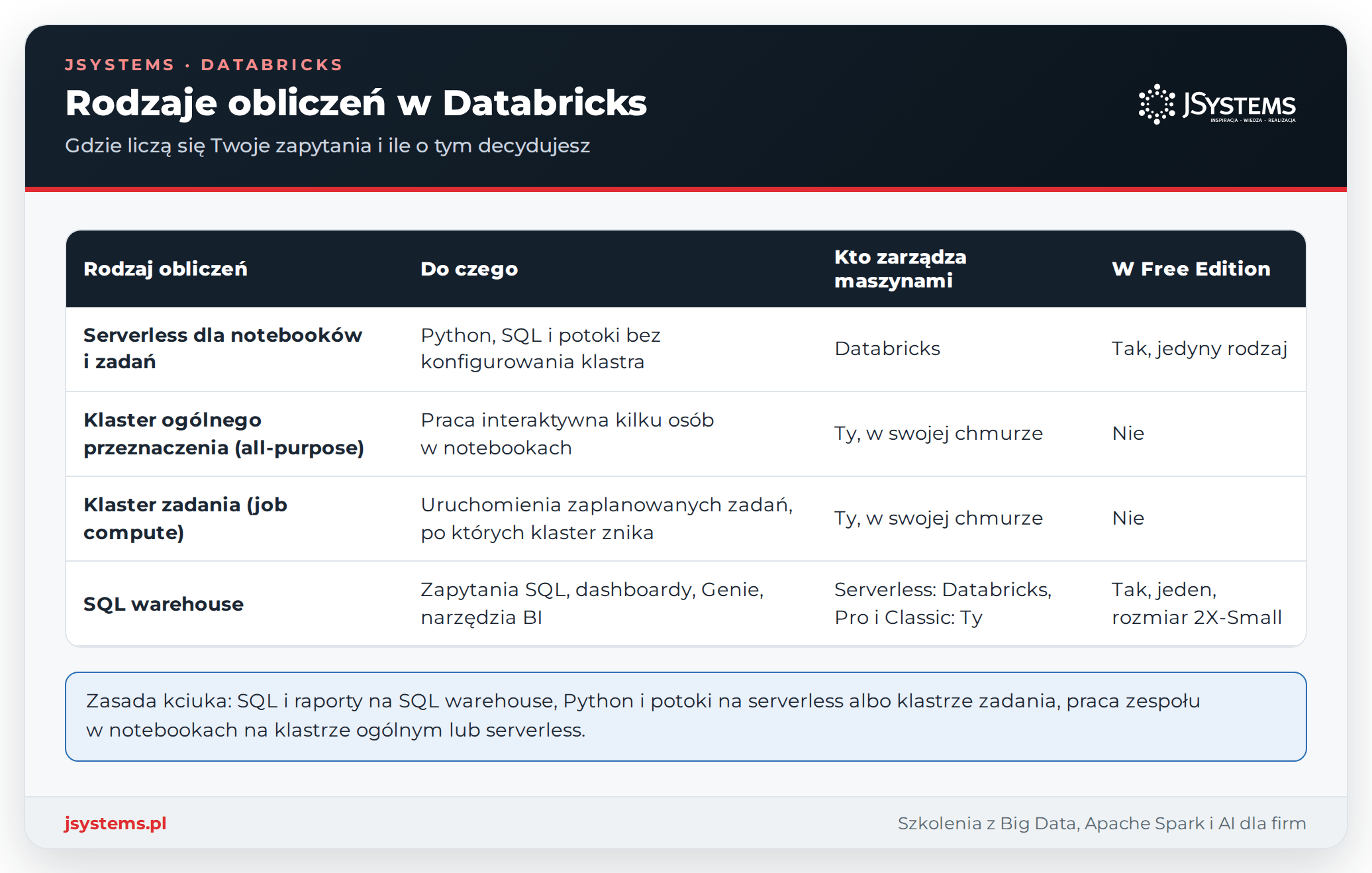Open the jsystems.pl link in the footer
1372x873 pixels.
coord(115,823)
